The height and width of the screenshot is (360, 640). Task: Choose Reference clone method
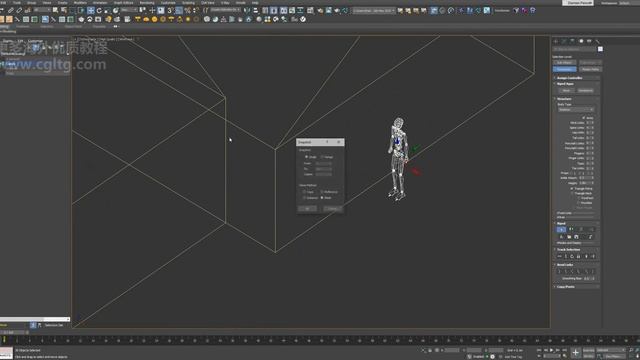(x=322, y=192)
